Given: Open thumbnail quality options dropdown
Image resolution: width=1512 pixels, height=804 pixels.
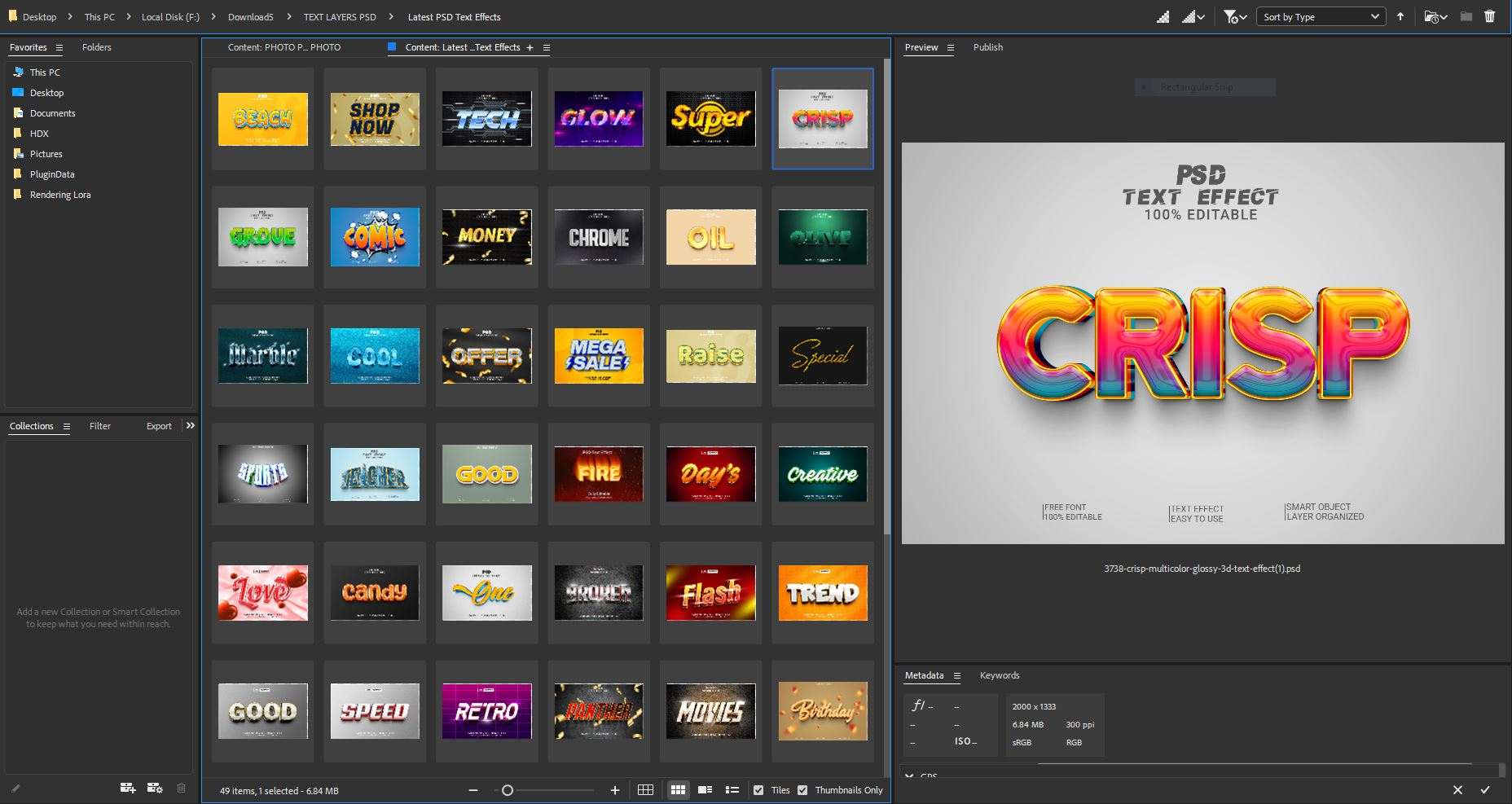Looking at the screenshot, I should click(x=1194, y=16).
